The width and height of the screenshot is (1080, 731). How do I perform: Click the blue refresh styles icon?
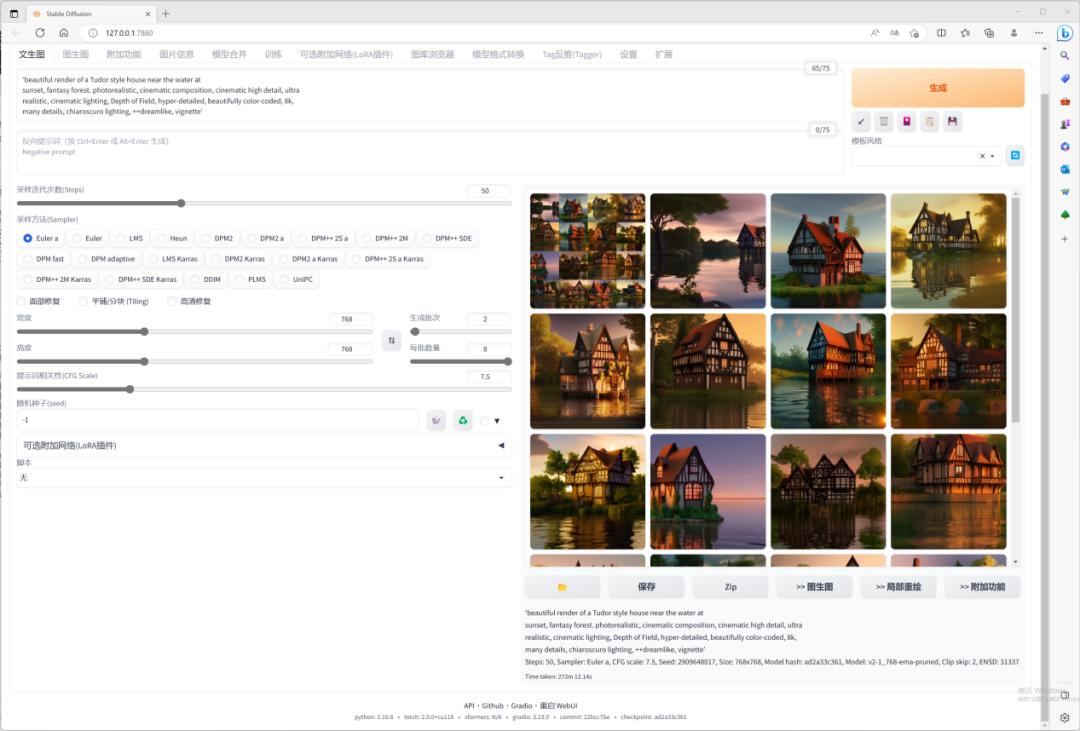[x=1015, y=155]
